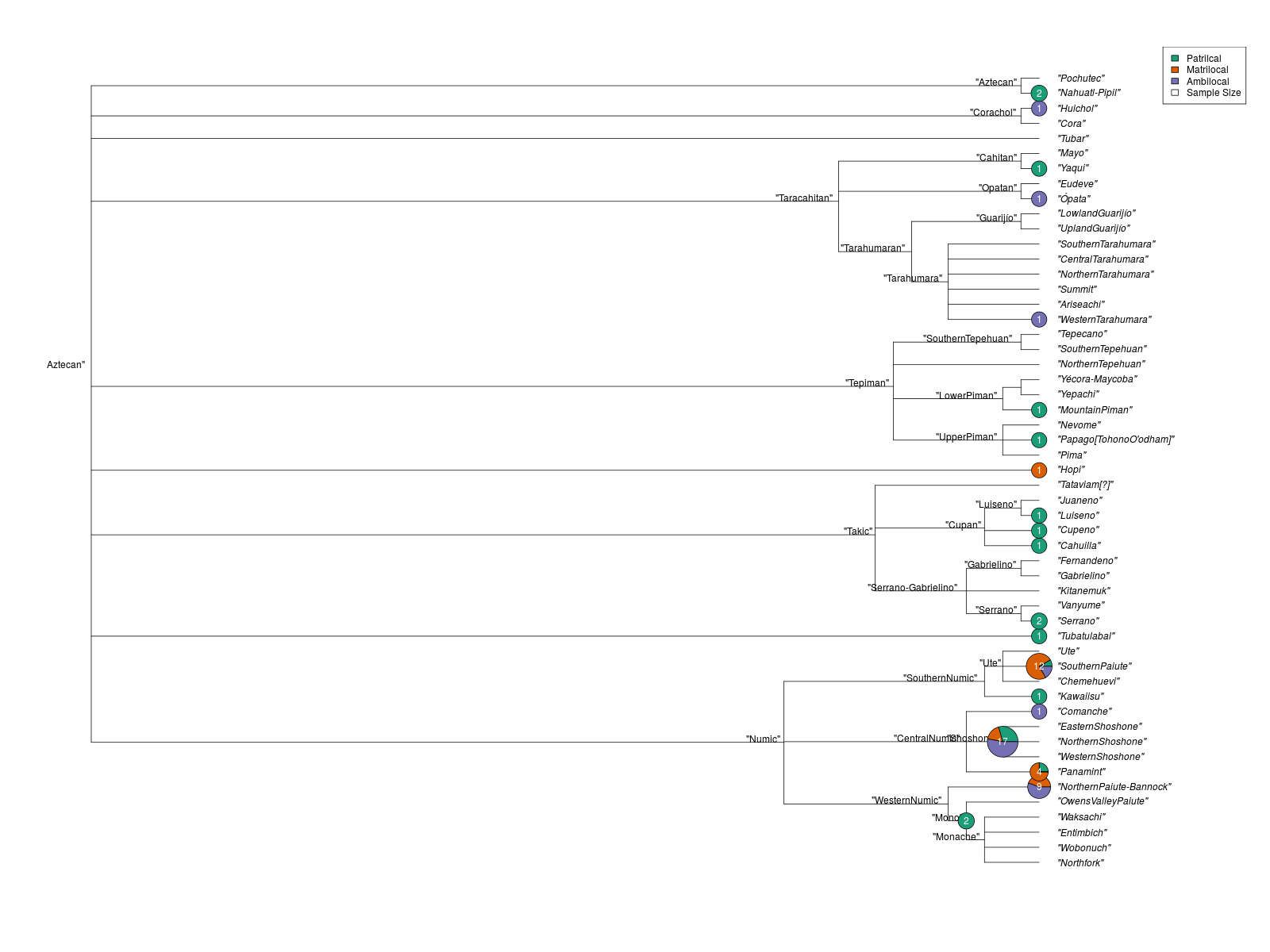
Task: Select the purple Ambilocal legend swatch
Action: click(x=1175, y=81)
